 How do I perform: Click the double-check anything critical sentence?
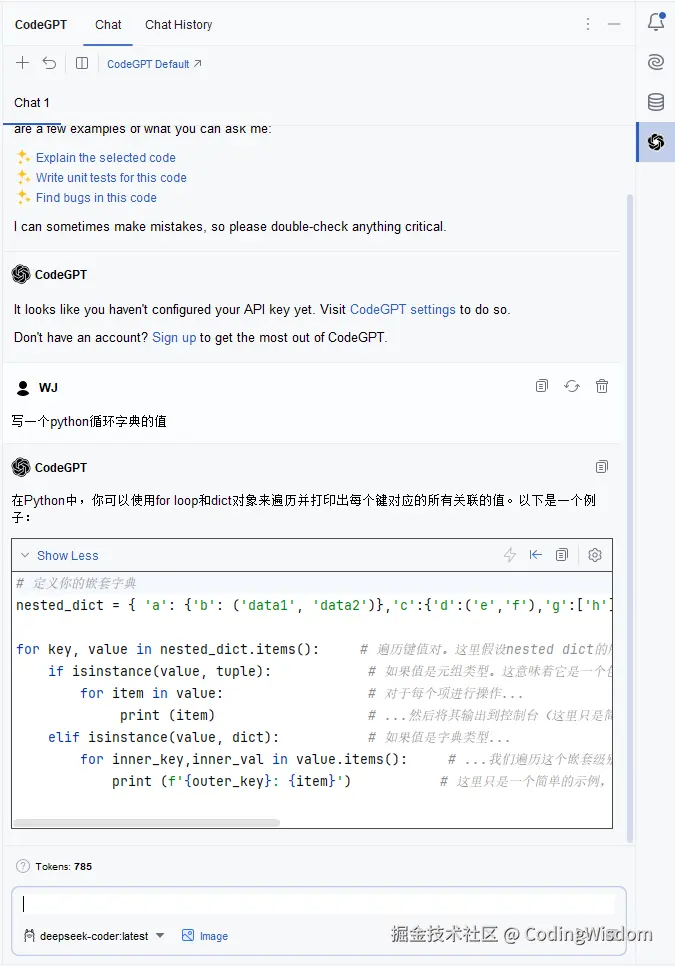[x=230, y=227]
